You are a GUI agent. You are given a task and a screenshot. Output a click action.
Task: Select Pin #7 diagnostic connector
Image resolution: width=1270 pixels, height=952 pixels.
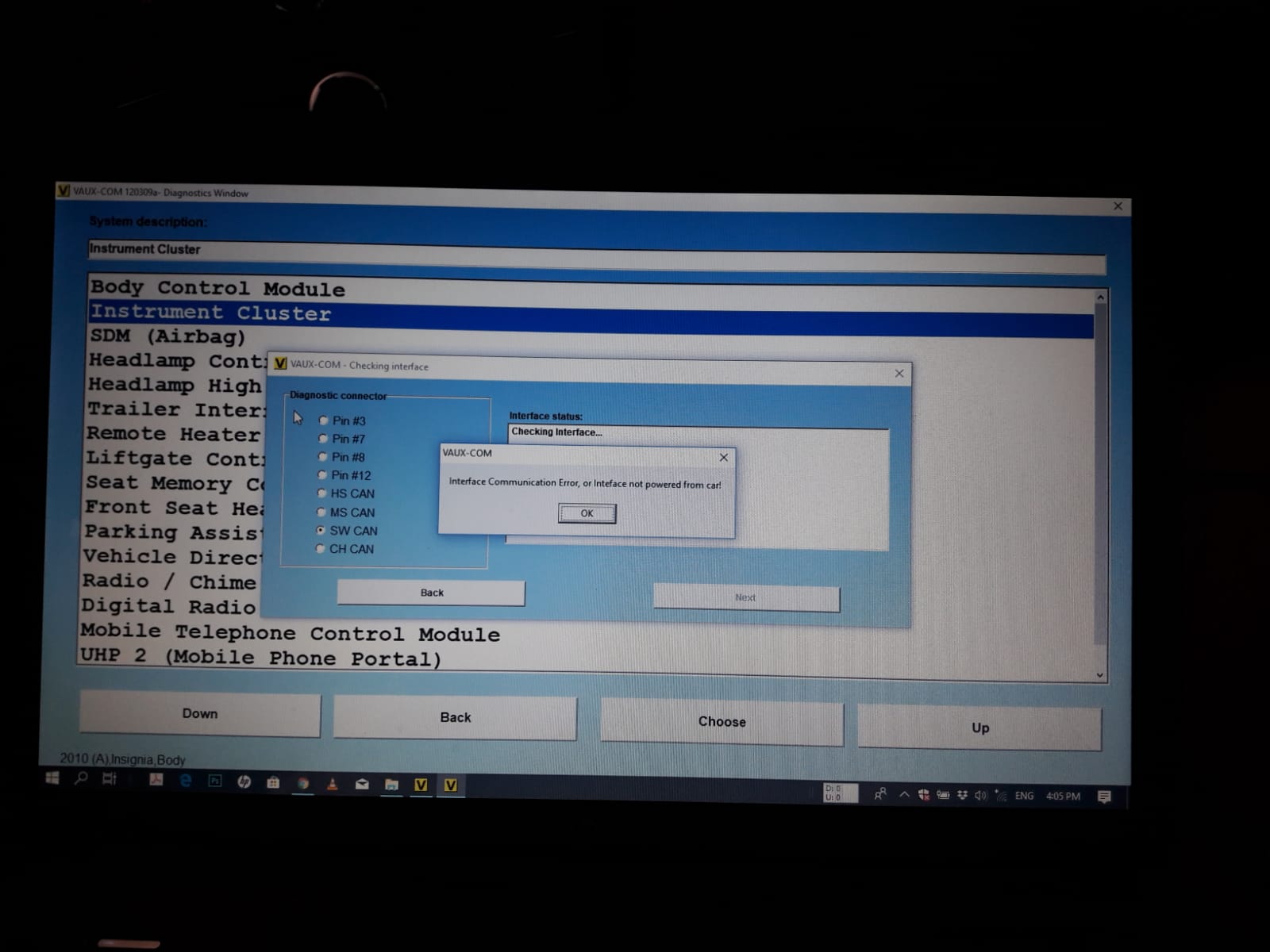tap(323, 439)
